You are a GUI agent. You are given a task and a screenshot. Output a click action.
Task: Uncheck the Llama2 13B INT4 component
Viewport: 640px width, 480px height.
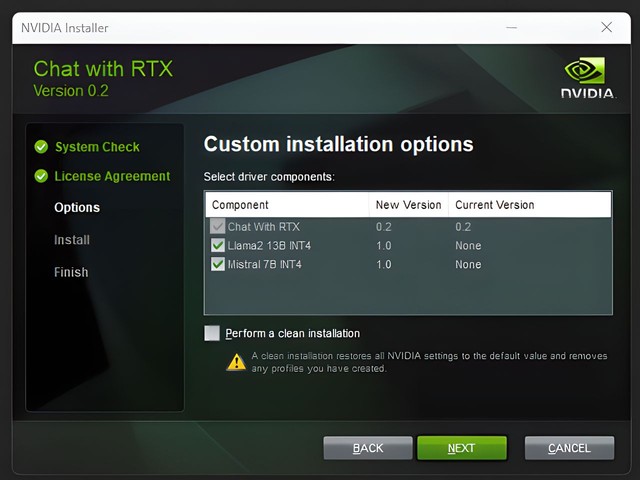pos(218,245)
